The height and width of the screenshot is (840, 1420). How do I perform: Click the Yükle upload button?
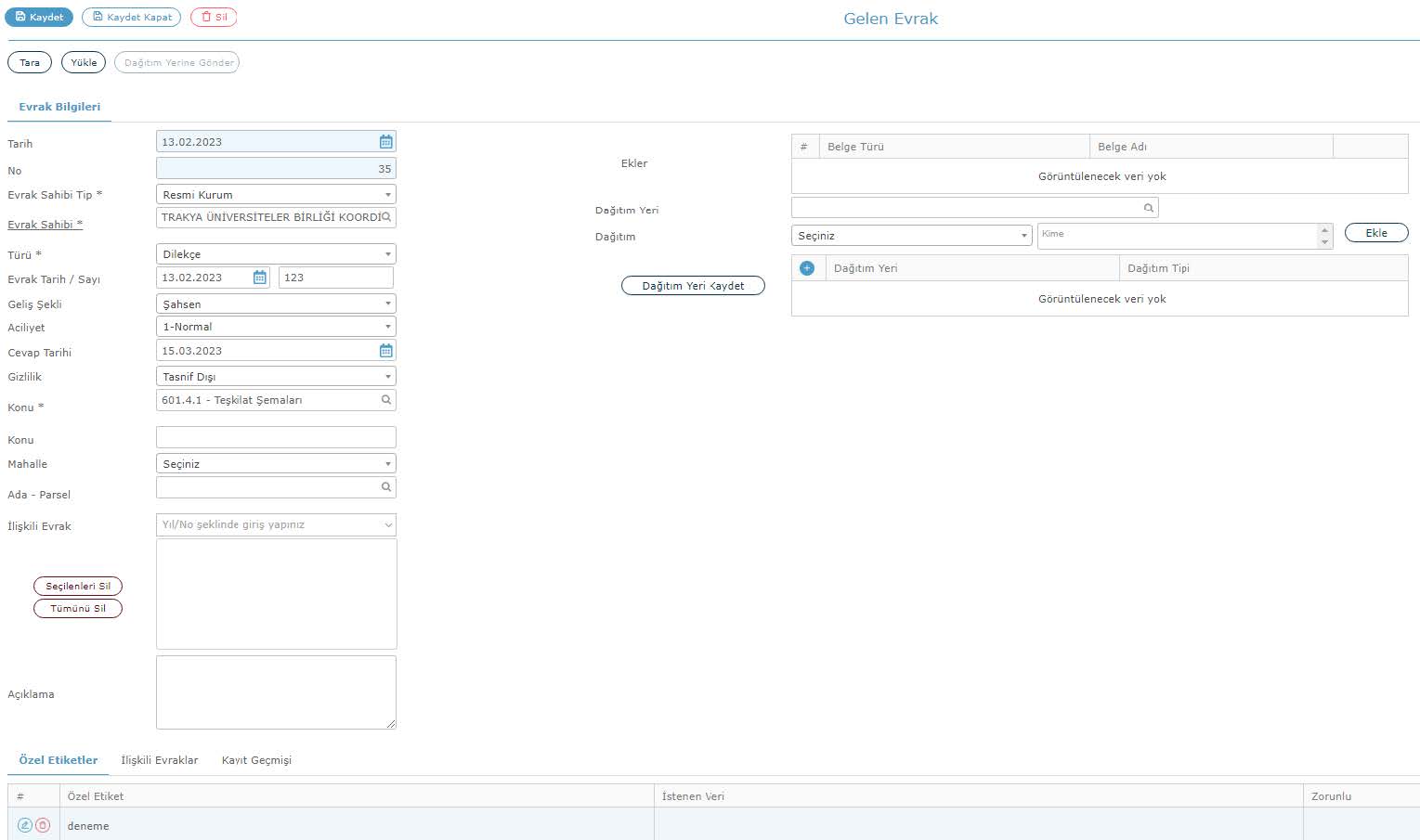(x=84, y=62)
